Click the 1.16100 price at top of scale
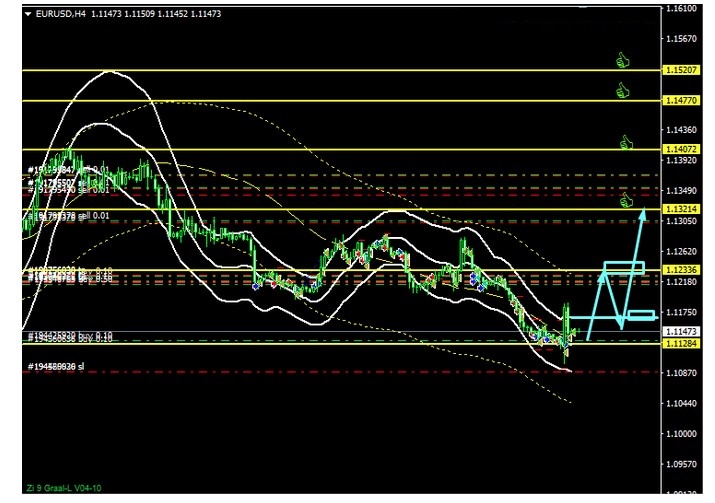The image size is (715, 503). pyautogui.click(x=680, y=9)
